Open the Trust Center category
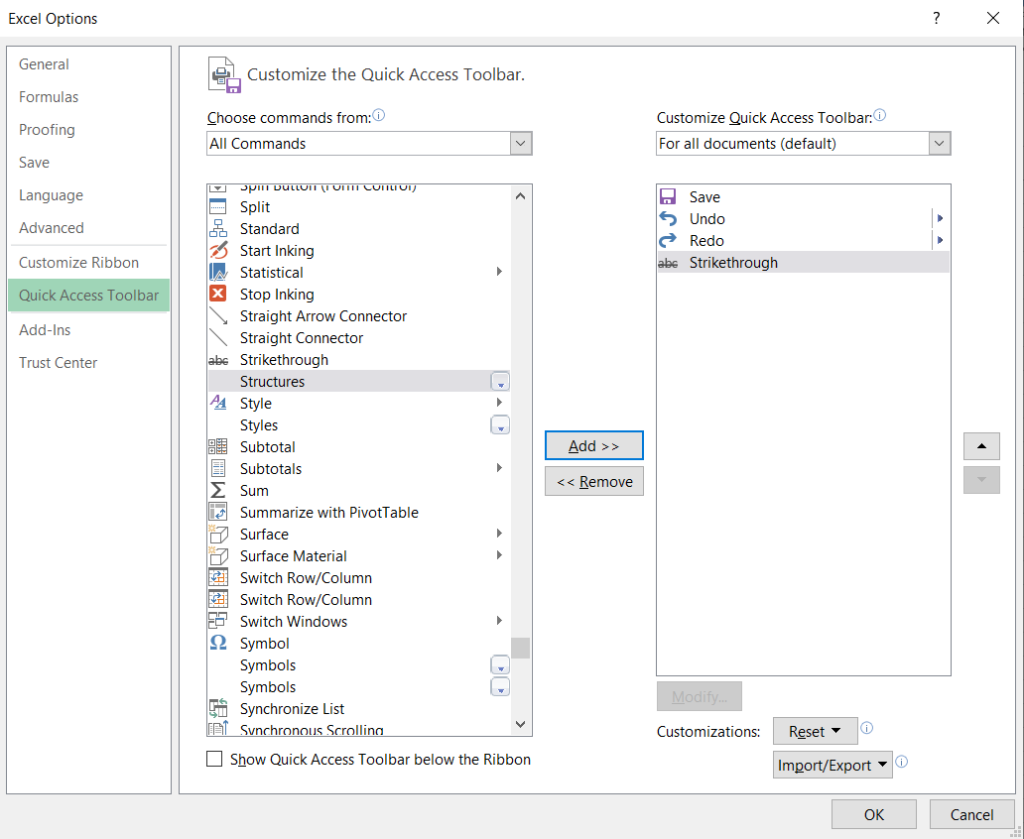Viewport: 1024px width, 839px height. (x=58, y=363)
